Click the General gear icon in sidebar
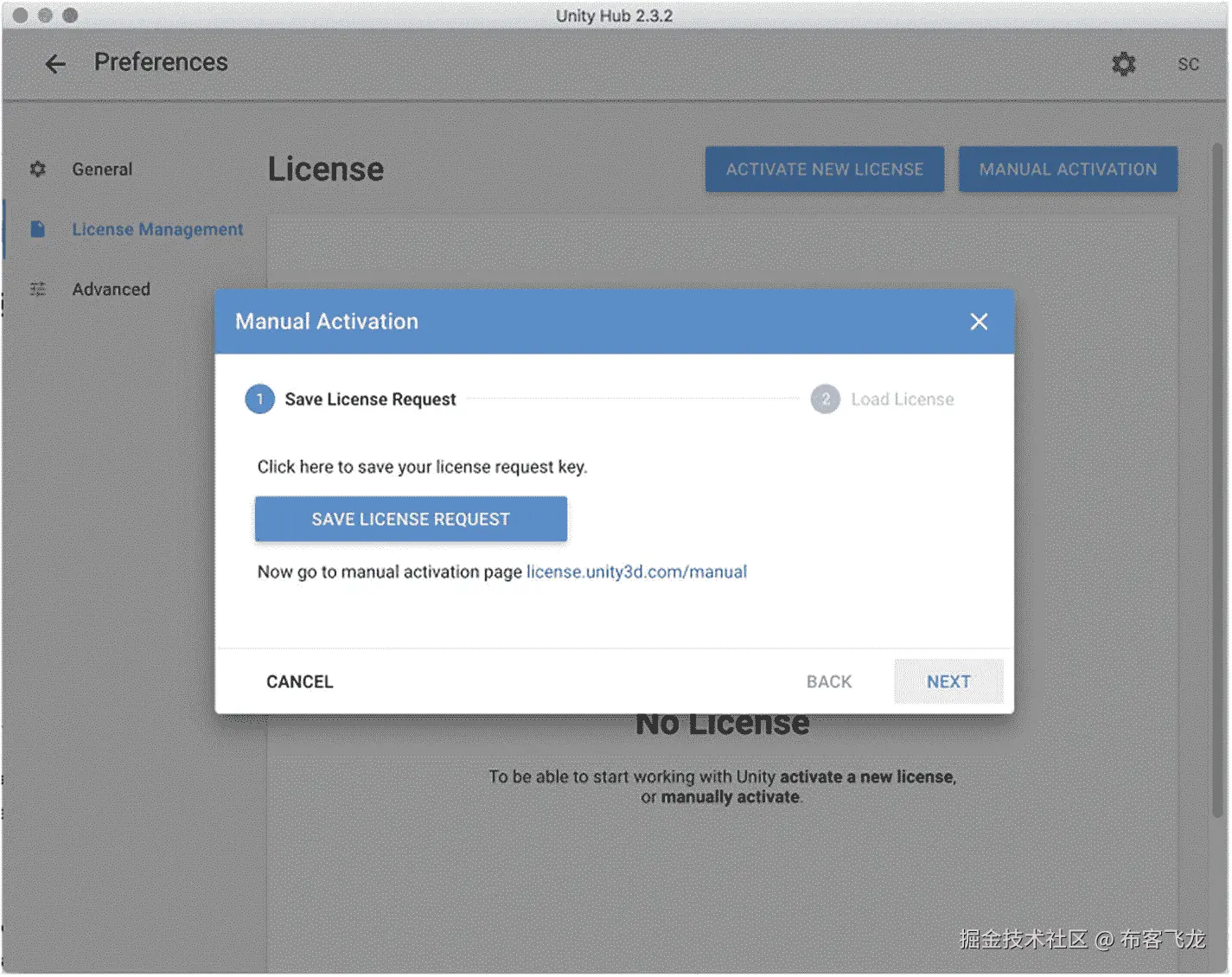 pyautogui.click(x=38, y=169)
